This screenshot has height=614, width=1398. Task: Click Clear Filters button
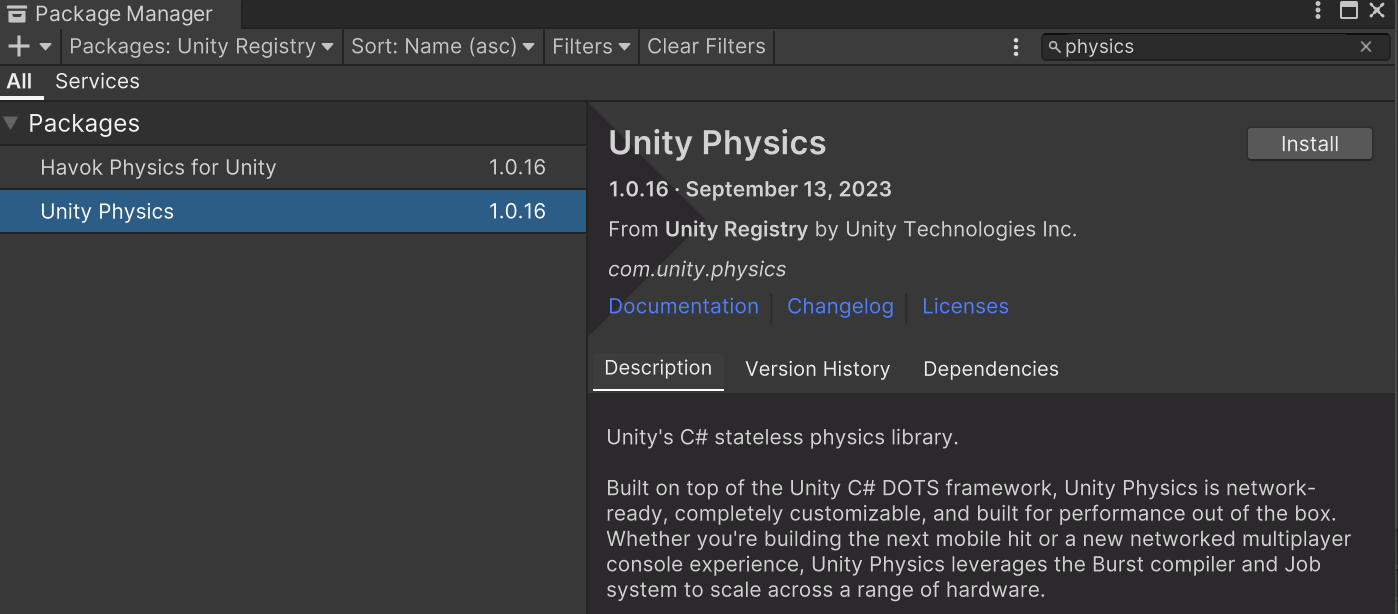[x=706, y=46]
